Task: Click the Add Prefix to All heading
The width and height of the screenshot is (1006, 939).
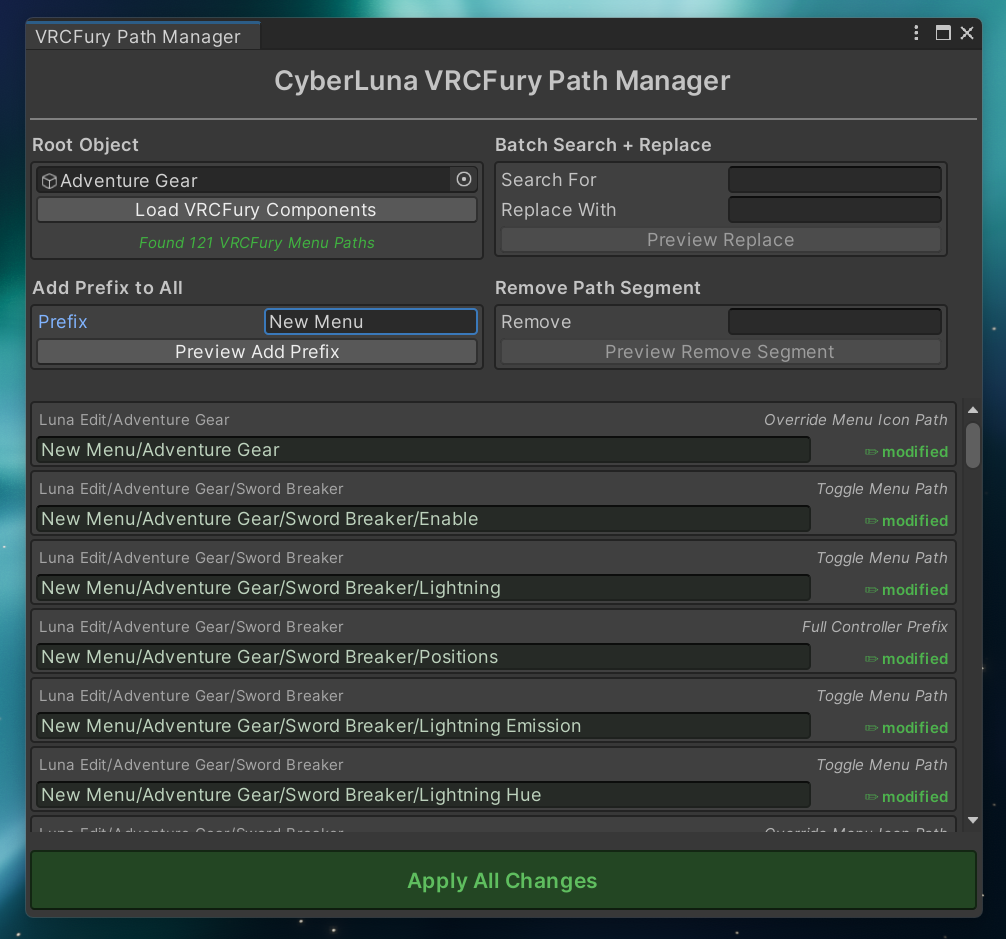Action: point(108,287)
